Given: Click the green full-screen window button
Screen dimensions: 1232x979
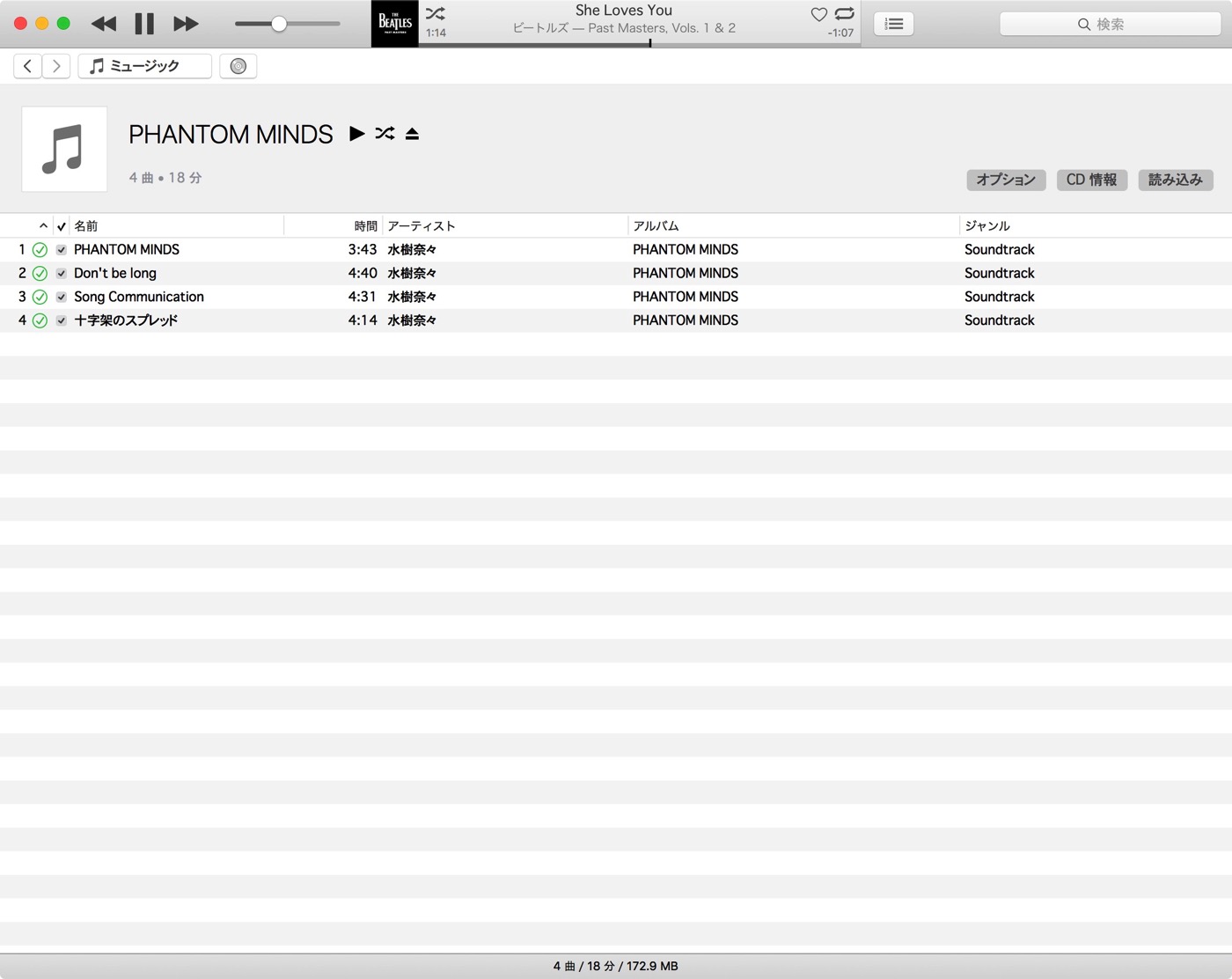Looking at the screenshot, I should click(x=63, y=24).
